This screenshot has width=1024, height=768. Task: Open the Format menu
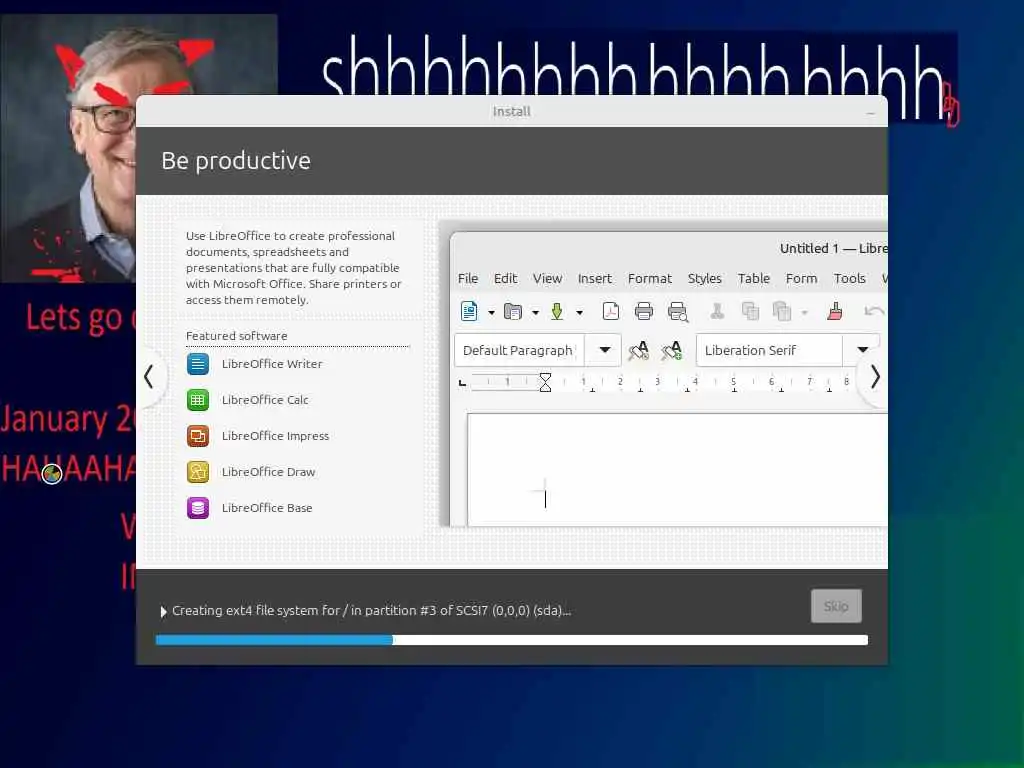[x=650, y=279]
